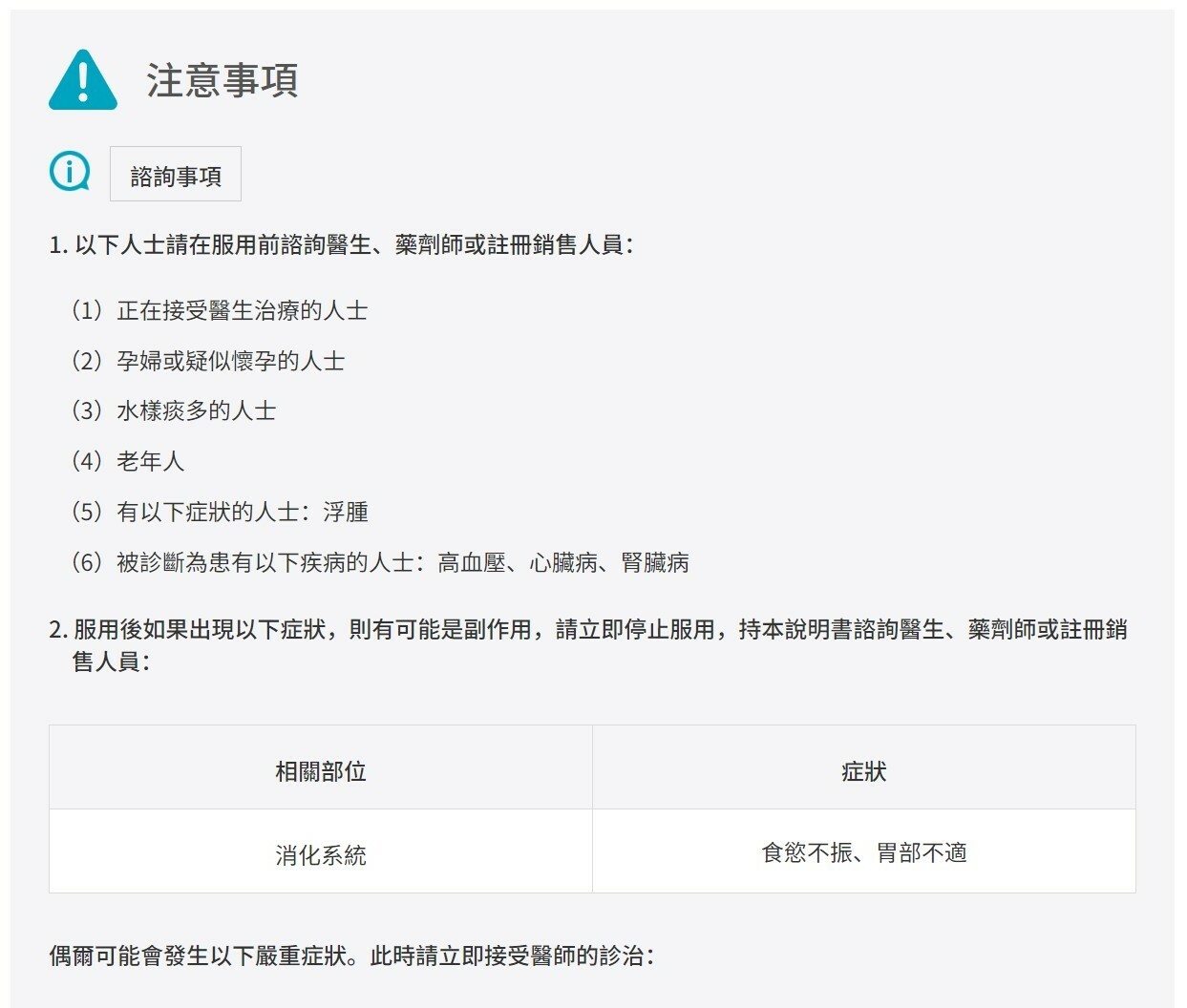Screen dimensions: 1187x1008
Task: Click the word 高血壓 in item 6
Action: tap(472, 563)
